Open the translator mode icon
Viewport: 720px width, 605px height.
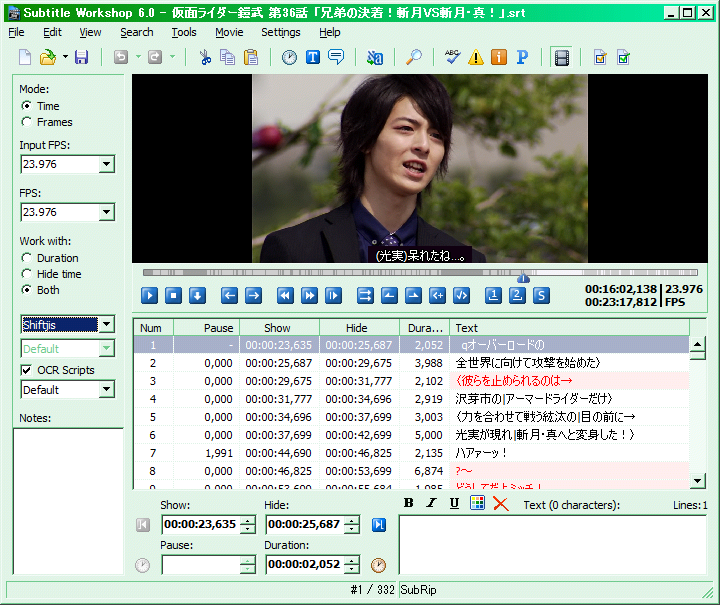click(x=375, y=57)
